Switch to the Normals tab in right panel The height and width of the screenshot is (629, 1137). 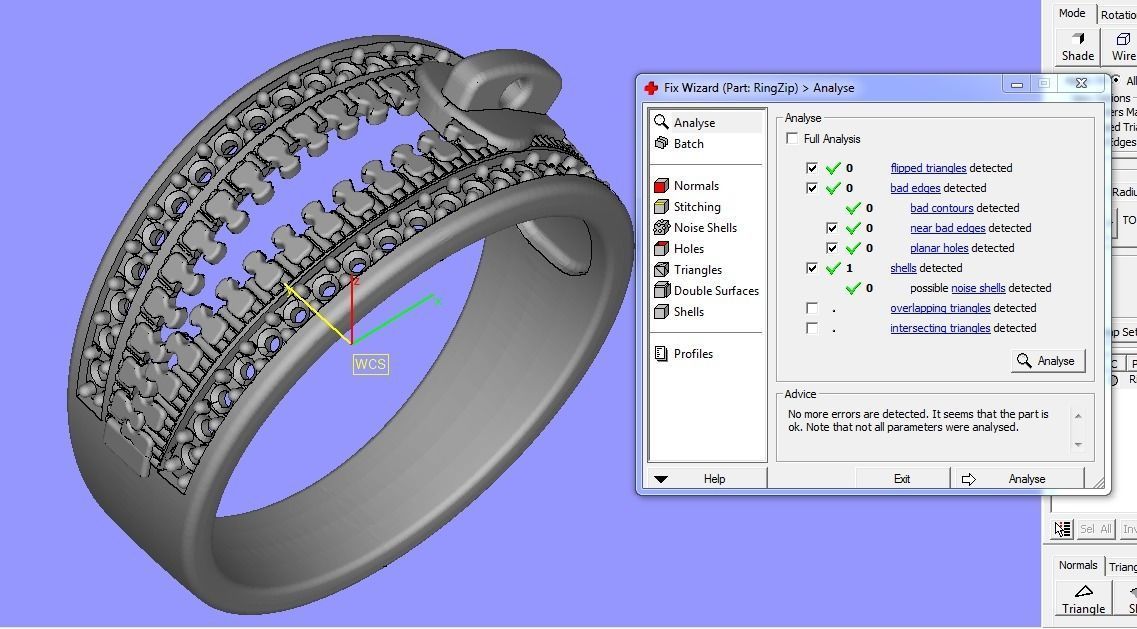1078,565
